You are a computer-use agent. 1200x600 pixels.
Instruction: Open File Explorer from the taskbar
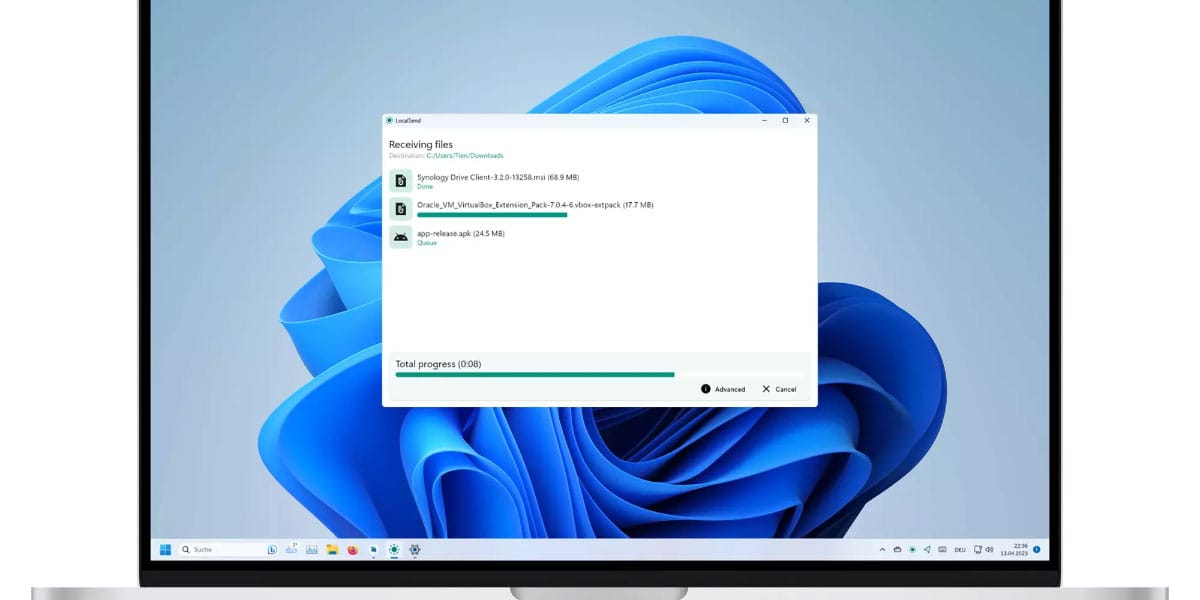click(x=332, y=549)
